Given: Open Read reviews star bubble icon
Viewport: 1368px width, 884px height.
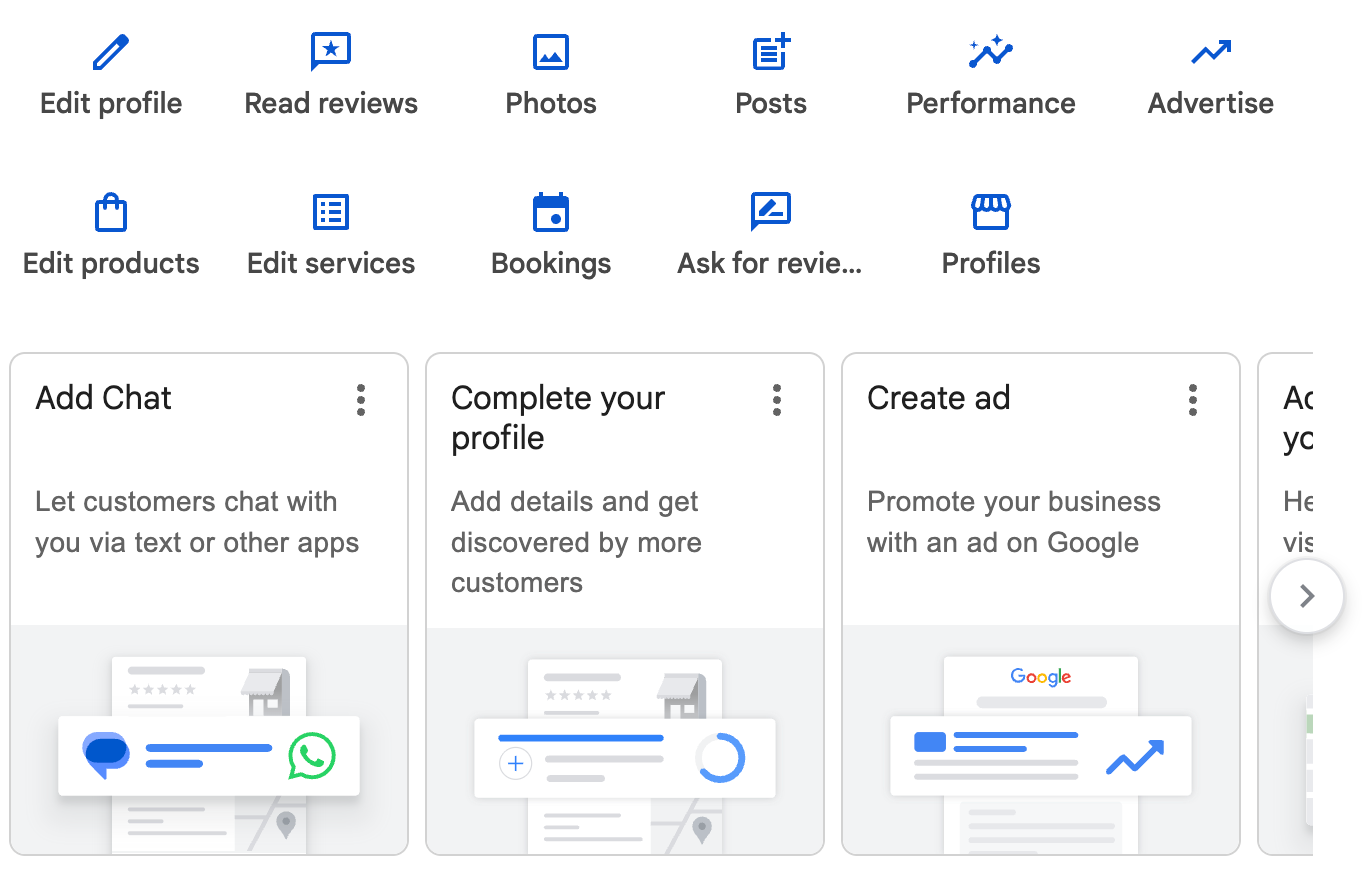Looking at the screenshot, I should click(331, 52).
